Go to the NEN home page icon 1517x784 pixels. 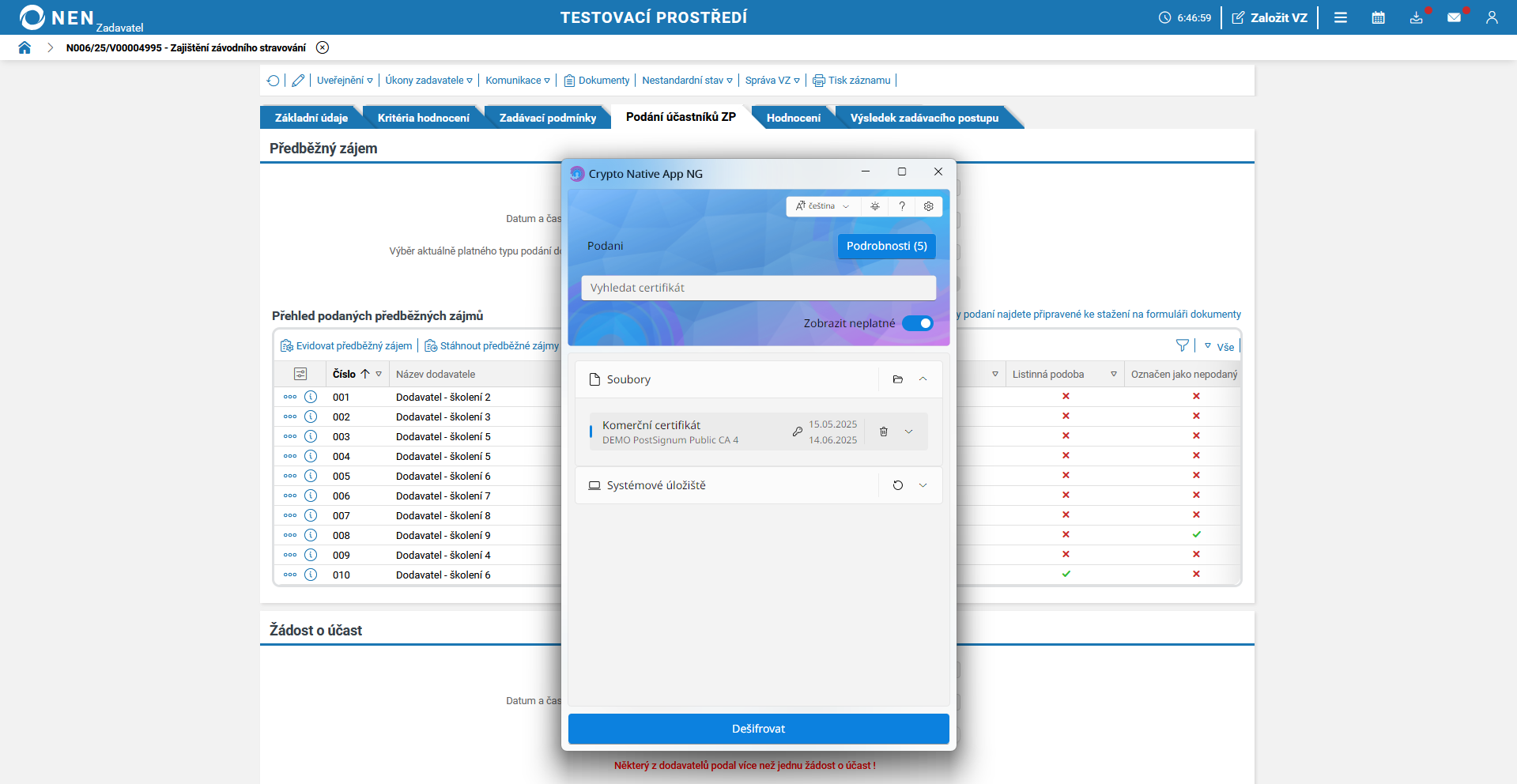[x=25, y=47]
